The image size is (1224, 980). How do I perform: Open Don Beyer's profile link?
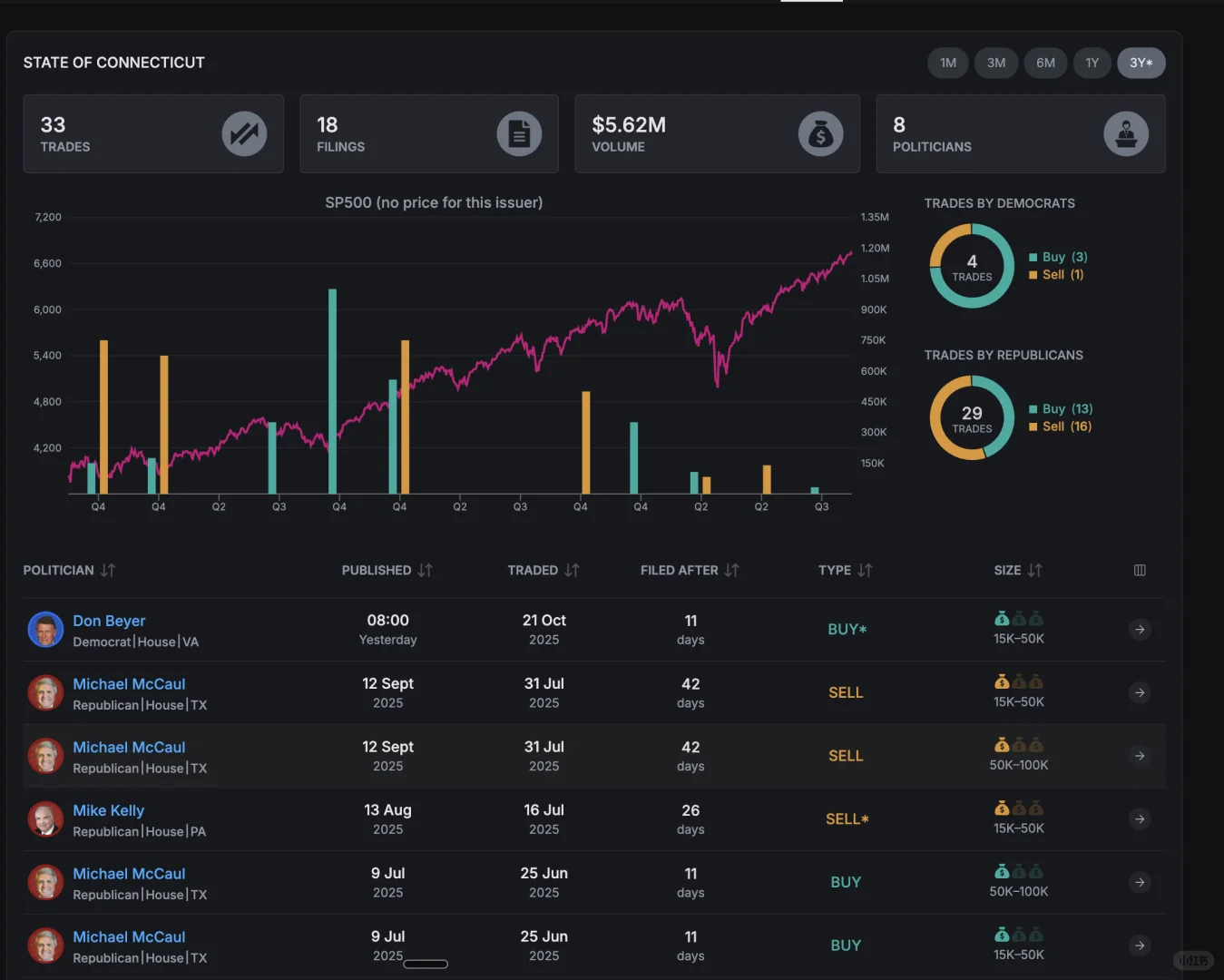click(x=109, y=621)
